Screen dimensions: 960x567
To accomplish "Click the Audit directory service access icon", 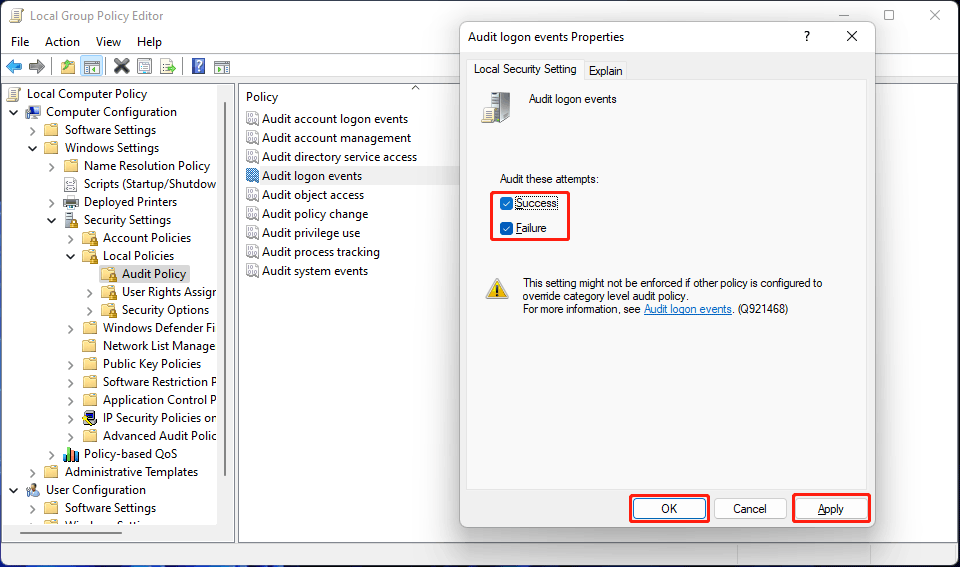I will 252,157.
